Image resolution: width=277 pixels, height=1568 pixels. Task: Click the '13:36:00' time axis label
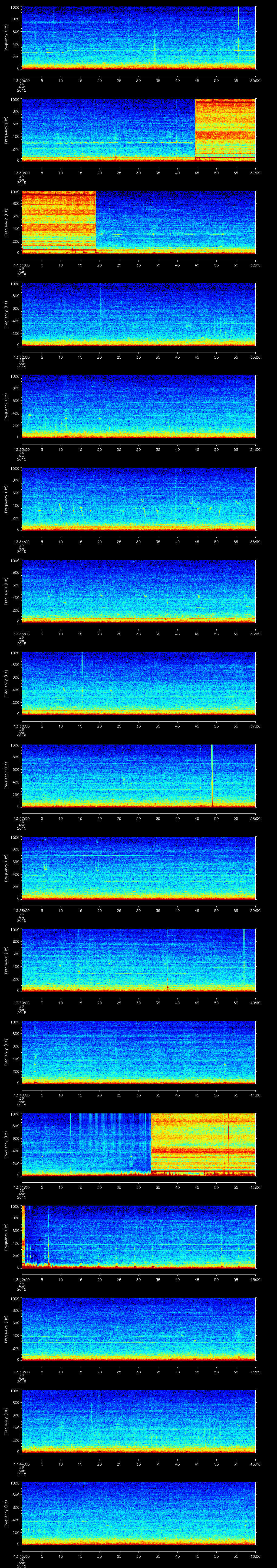pos(21,726)
